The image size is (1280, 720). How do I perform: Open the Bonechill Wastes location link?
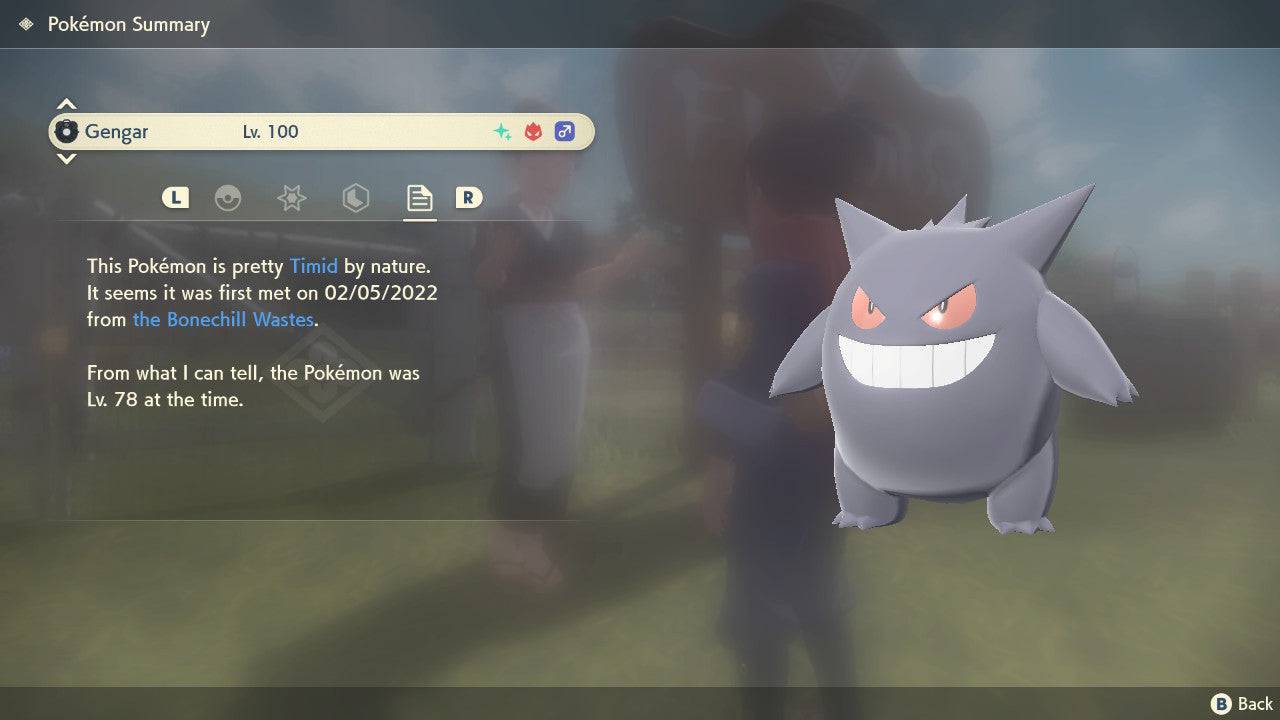[x=223, y=320]
